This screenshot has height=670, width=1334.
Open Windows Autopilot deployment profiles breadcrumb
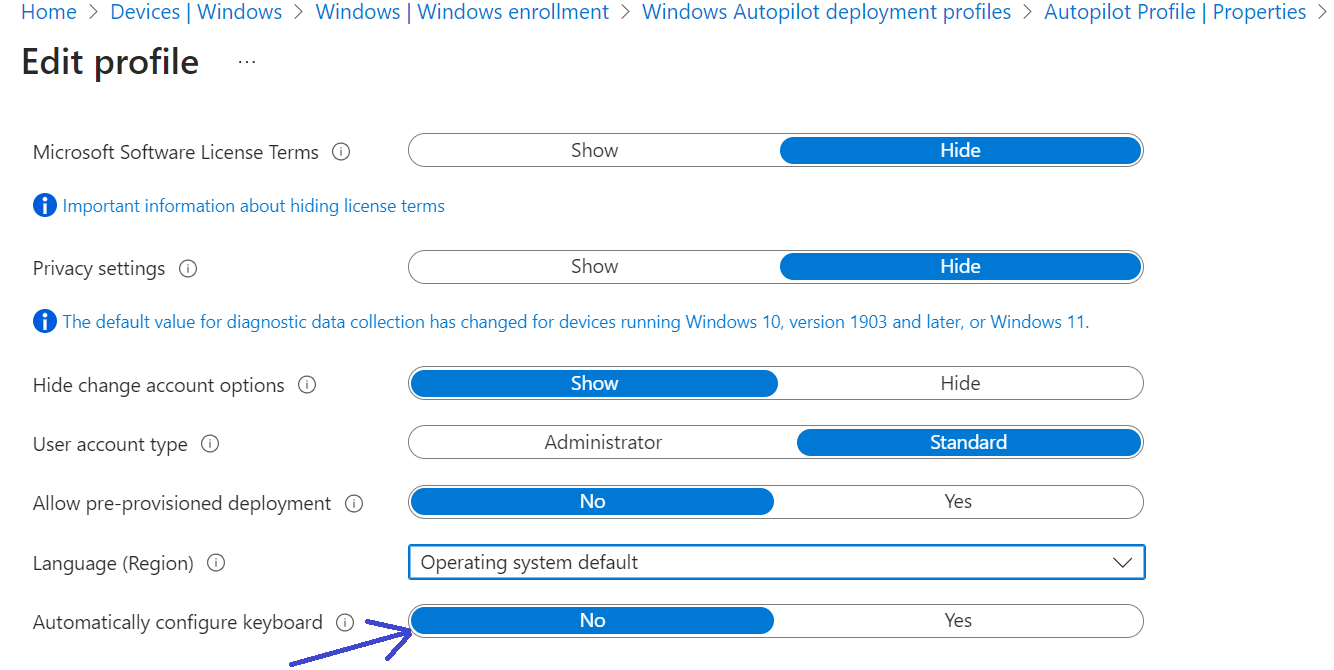pyautogui.click(x=826, y=12)
